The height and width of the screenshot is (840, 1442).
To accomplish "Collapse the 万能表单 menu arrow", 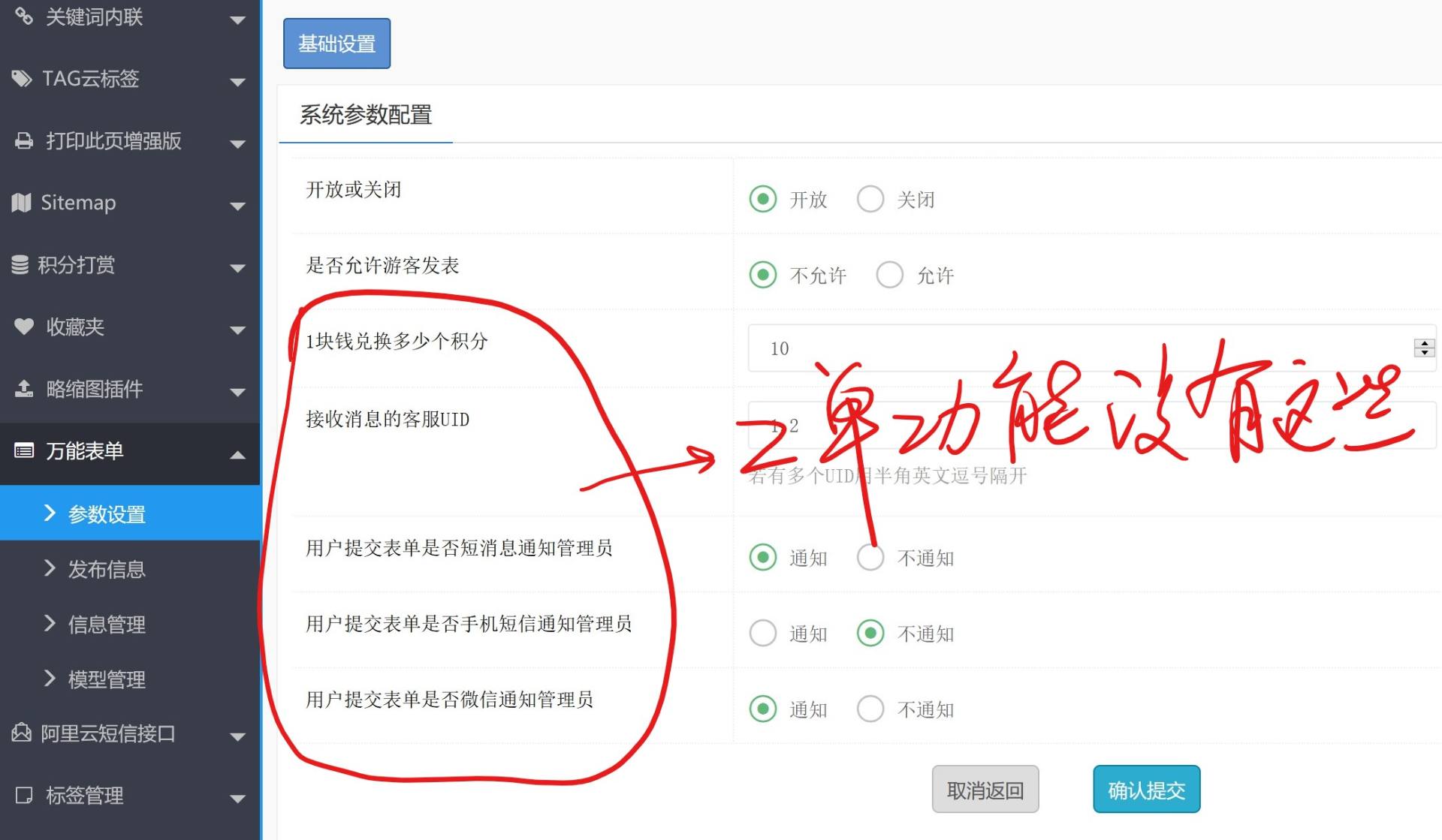I will [x=237, y=454].
